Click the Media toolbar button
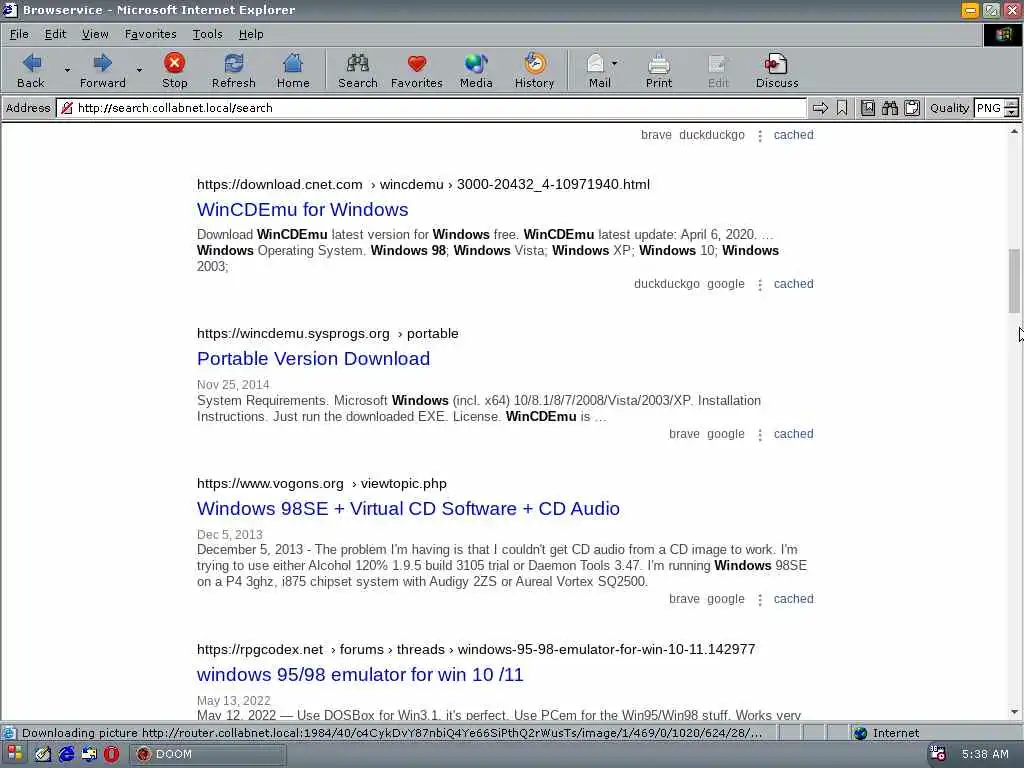This screenshot has height=768, width=1024. click(475, 71)
